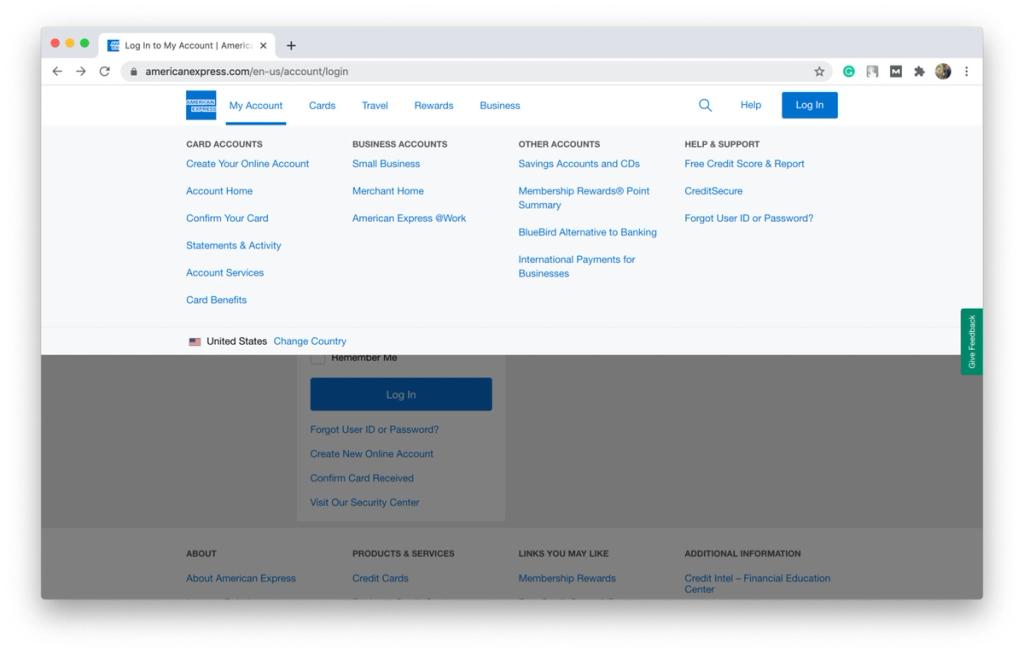Open Credit Intel Financial Education Center
The height and width of the screenshot is (654, 1024).
pos(758,584)
